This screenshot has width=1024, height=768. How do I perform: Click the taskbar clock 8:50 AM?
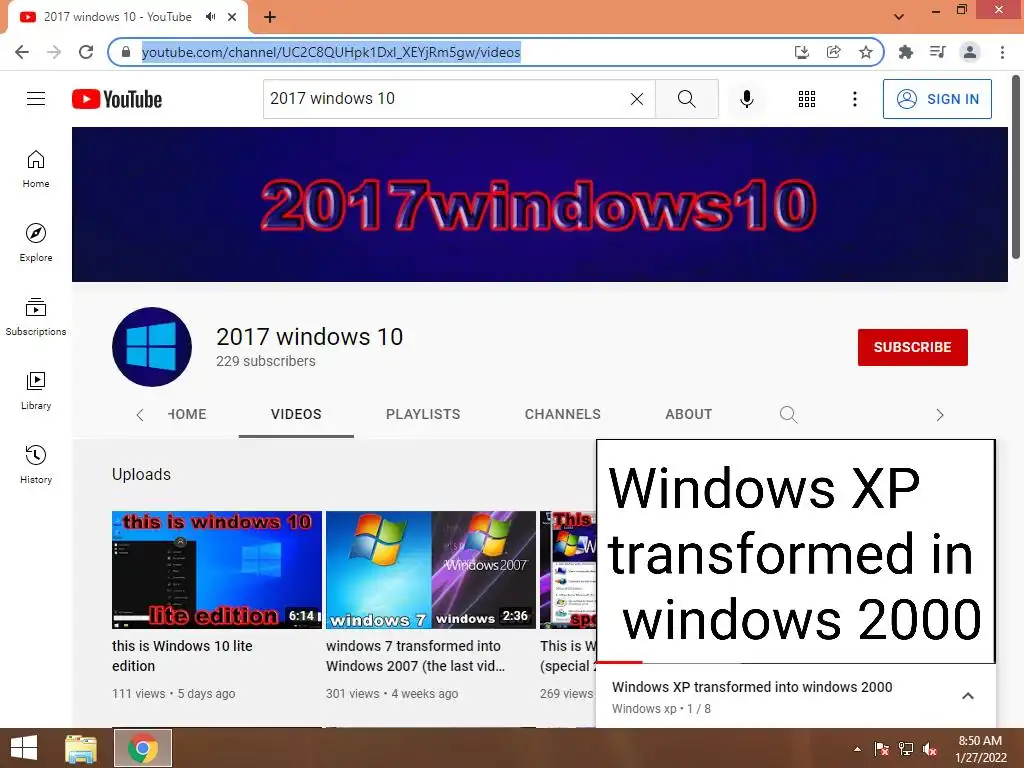980,749
